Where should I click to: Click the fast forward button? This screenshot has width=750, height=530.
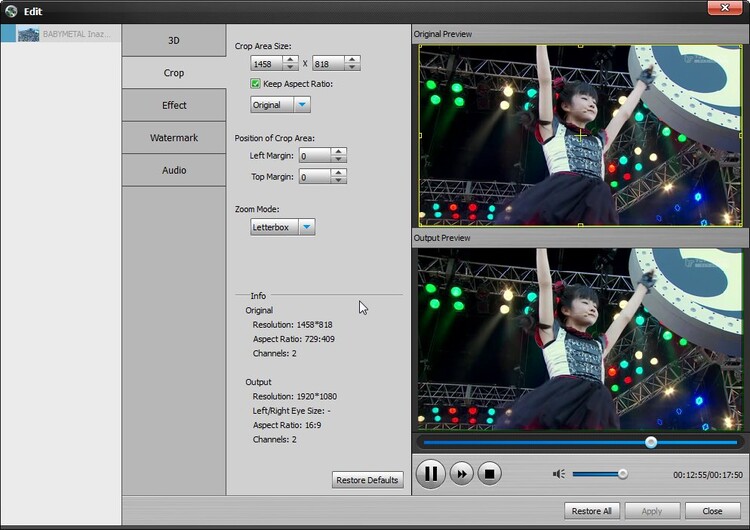point(462,474)
